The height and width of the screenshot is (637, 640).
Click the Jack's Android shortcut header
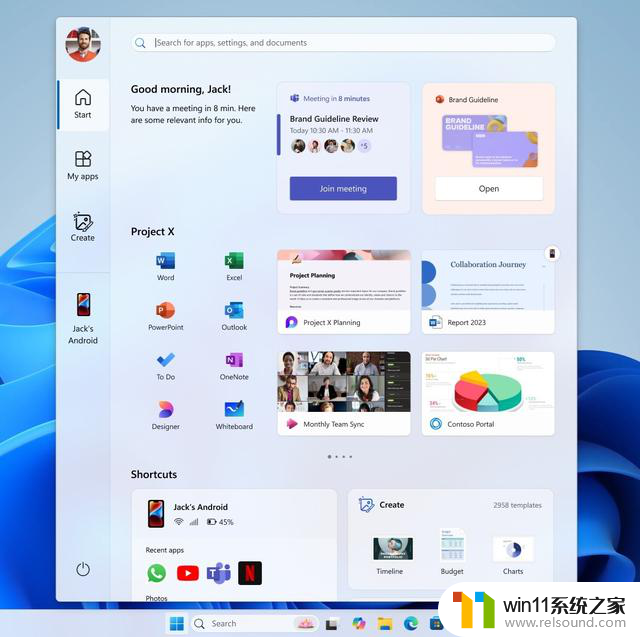(200, 507)
